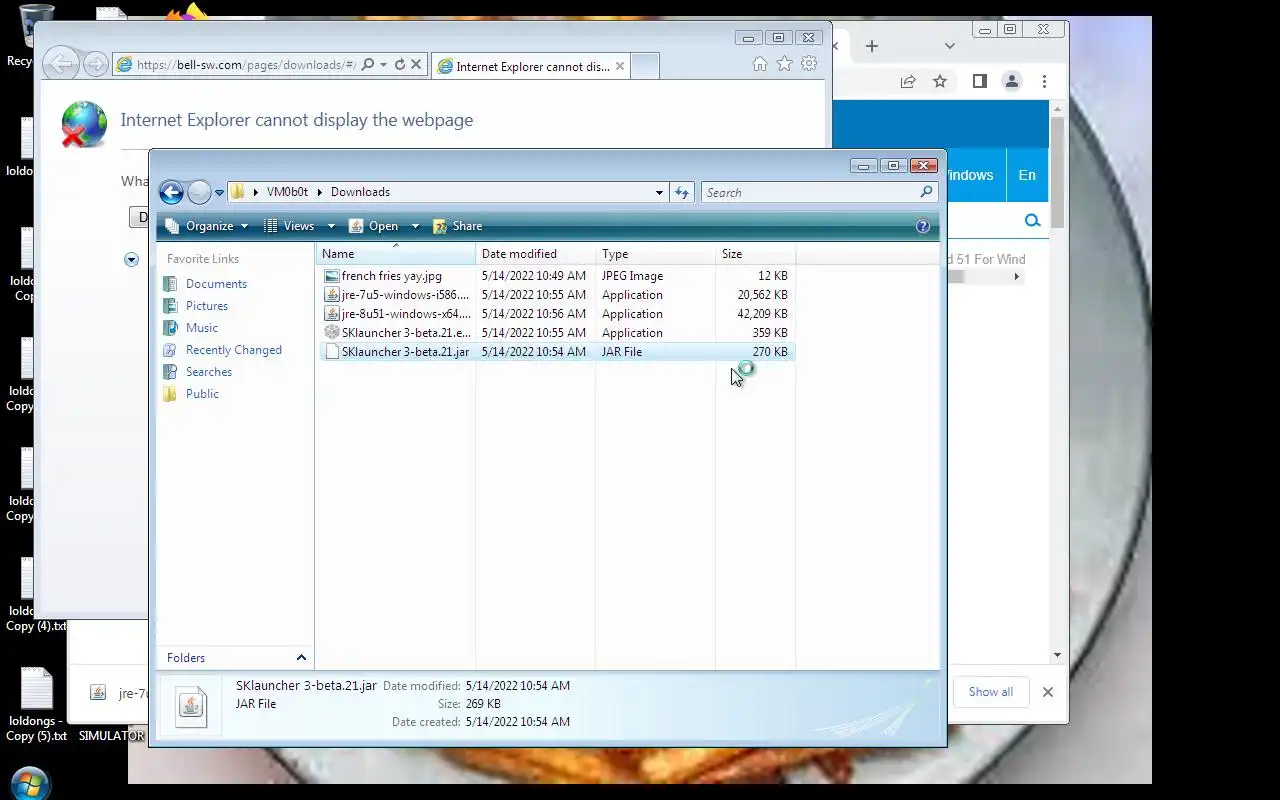
Task: Click the JAR file thumbnail in the details pane
Action: point(191,706)
